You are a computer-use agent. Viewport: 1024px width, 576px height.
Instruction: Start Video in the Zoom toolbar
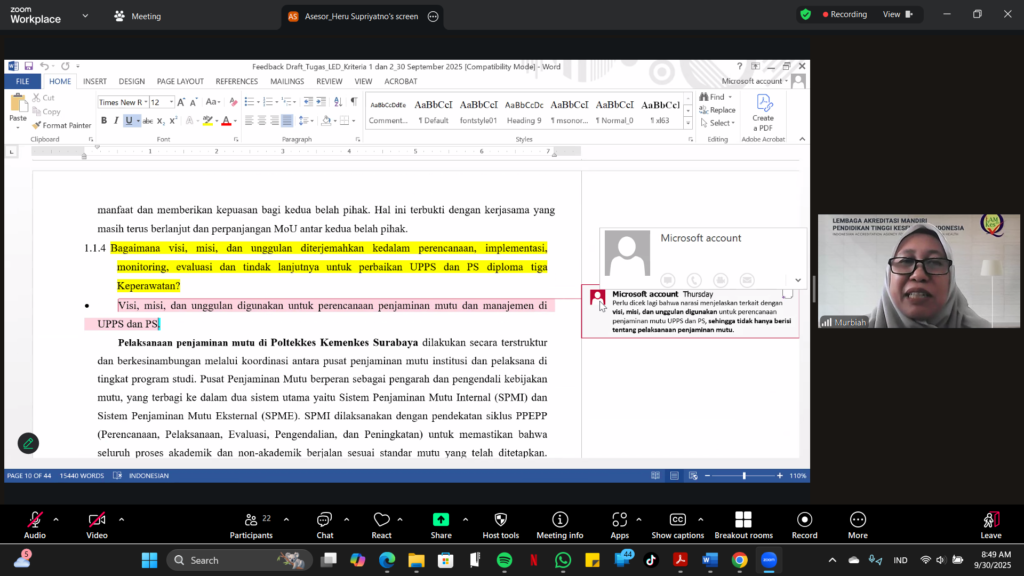coord(97,525)
